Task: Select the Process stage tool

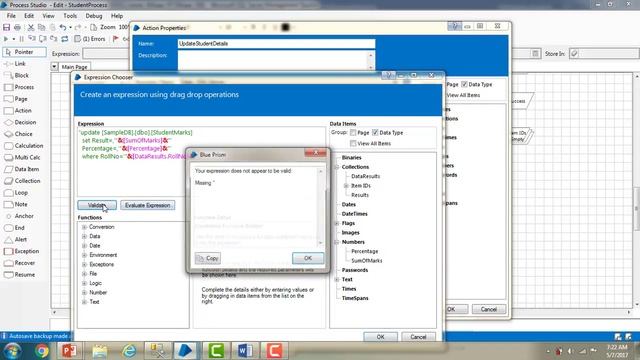Action: 24,87
